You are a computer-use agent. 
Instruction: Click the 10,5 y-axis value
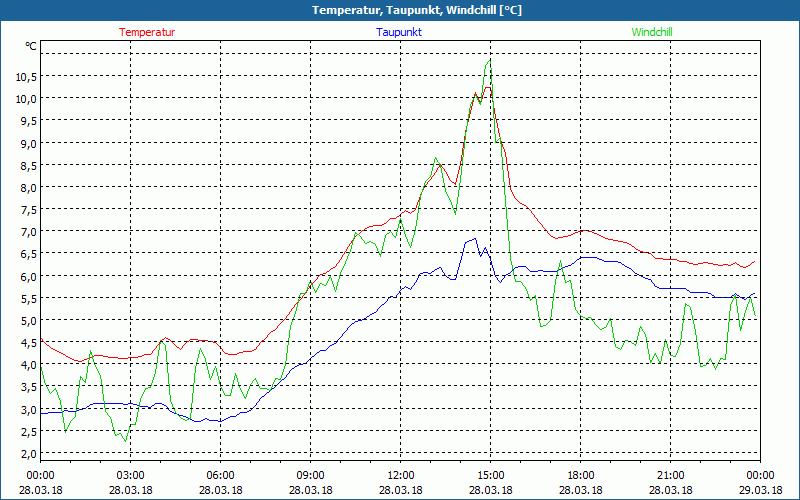(x=26, y=77)
